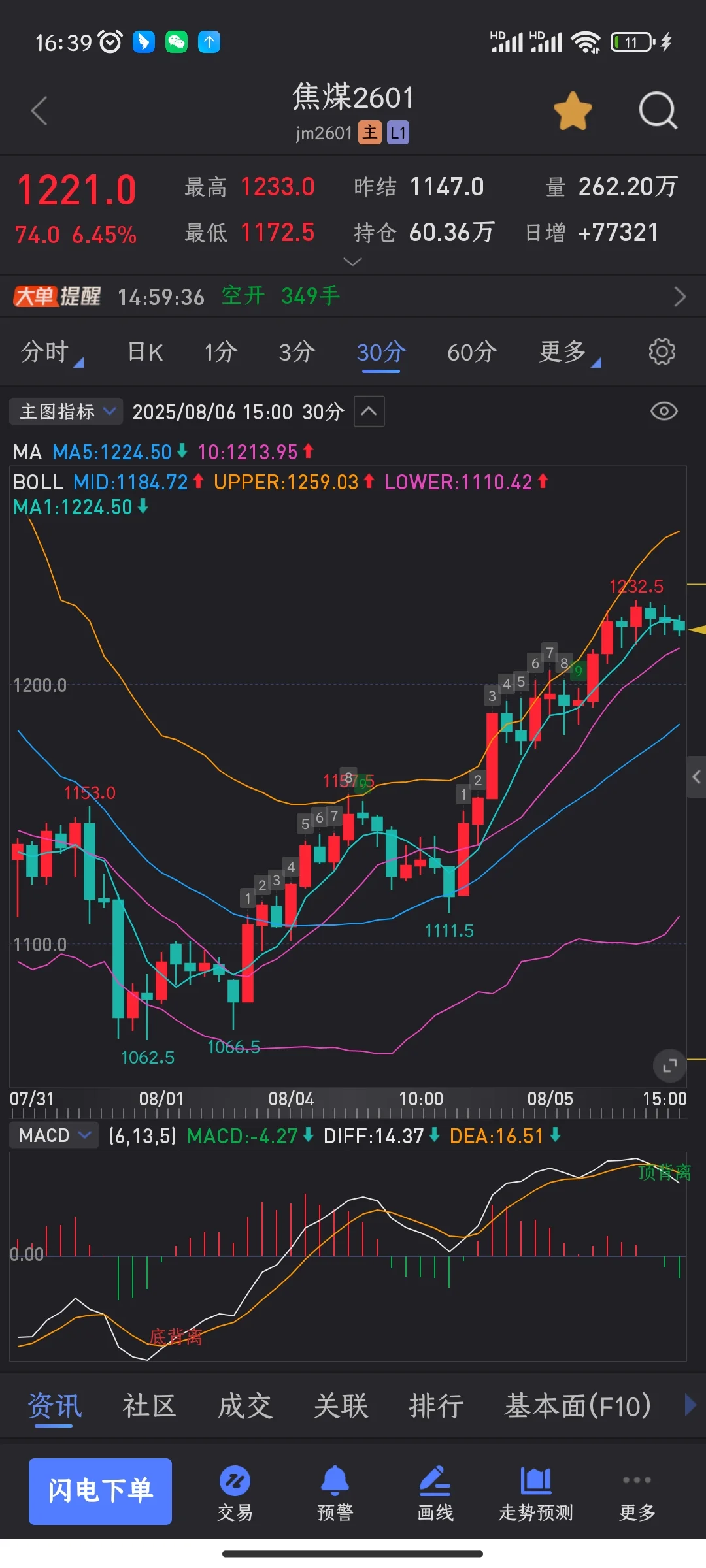
Task: Go back using the left arrow
Action: (x=39, y=110)
